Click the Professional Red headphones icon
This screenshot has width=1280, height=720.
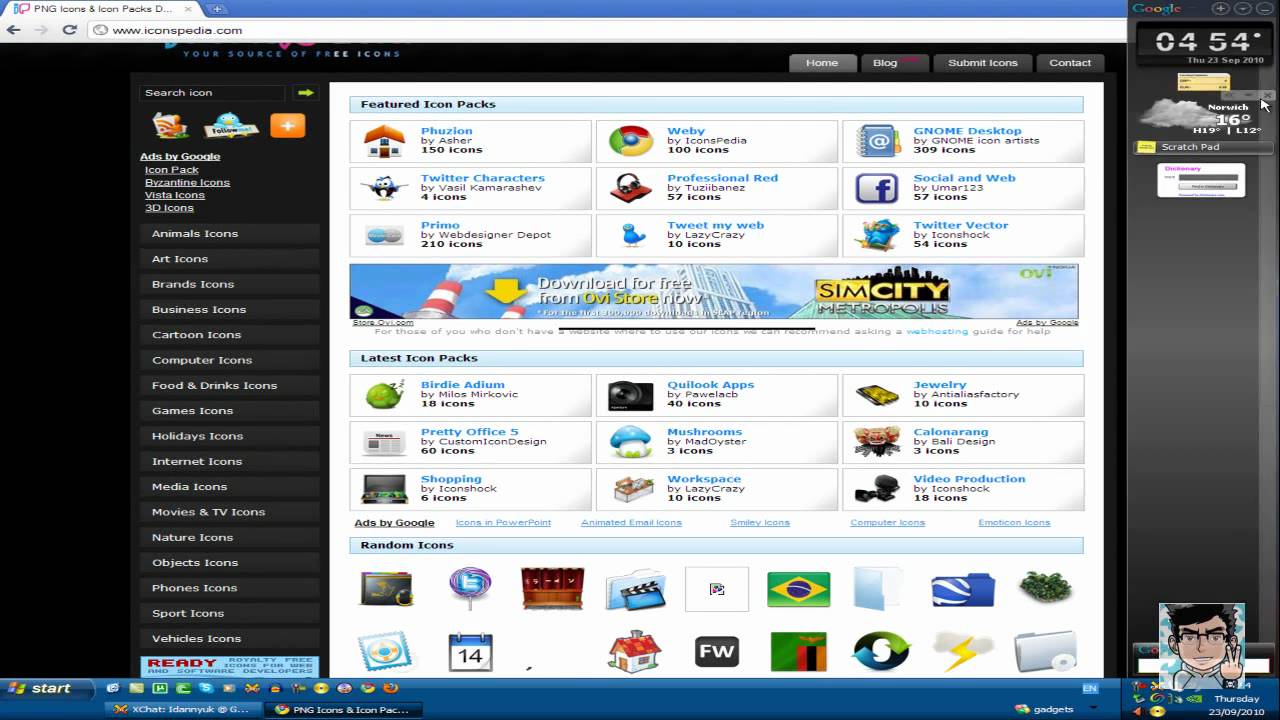[x=631, y=188]
